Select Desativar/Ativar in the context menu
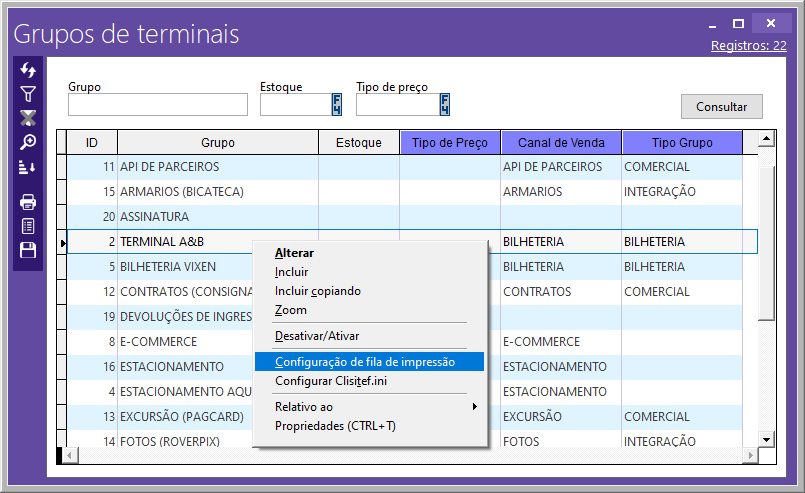 (317, 336)
